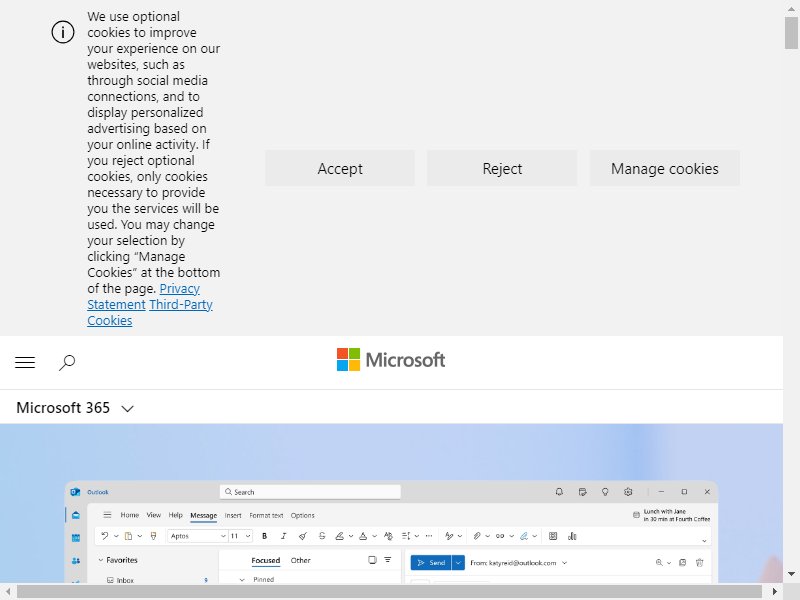The image size is (800, 600).
Task: Click the undo icon in Outlook ribbon
Action: (x=105, y=536)
